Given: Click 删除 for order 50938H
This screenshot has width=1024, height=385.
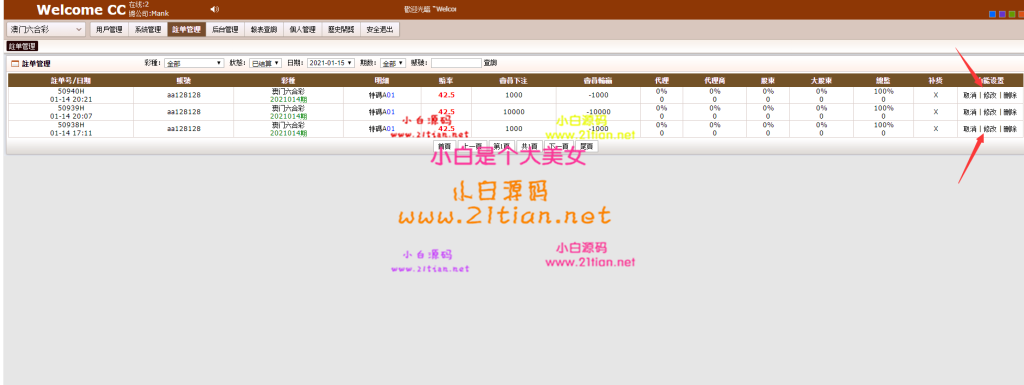Looking at the screenshot, I should 1010,129.
